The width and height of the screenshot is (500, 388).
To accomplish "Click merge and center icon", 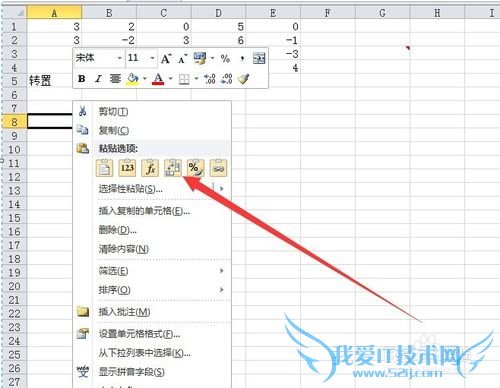I will pyautogui.click(x=259, y=58).
